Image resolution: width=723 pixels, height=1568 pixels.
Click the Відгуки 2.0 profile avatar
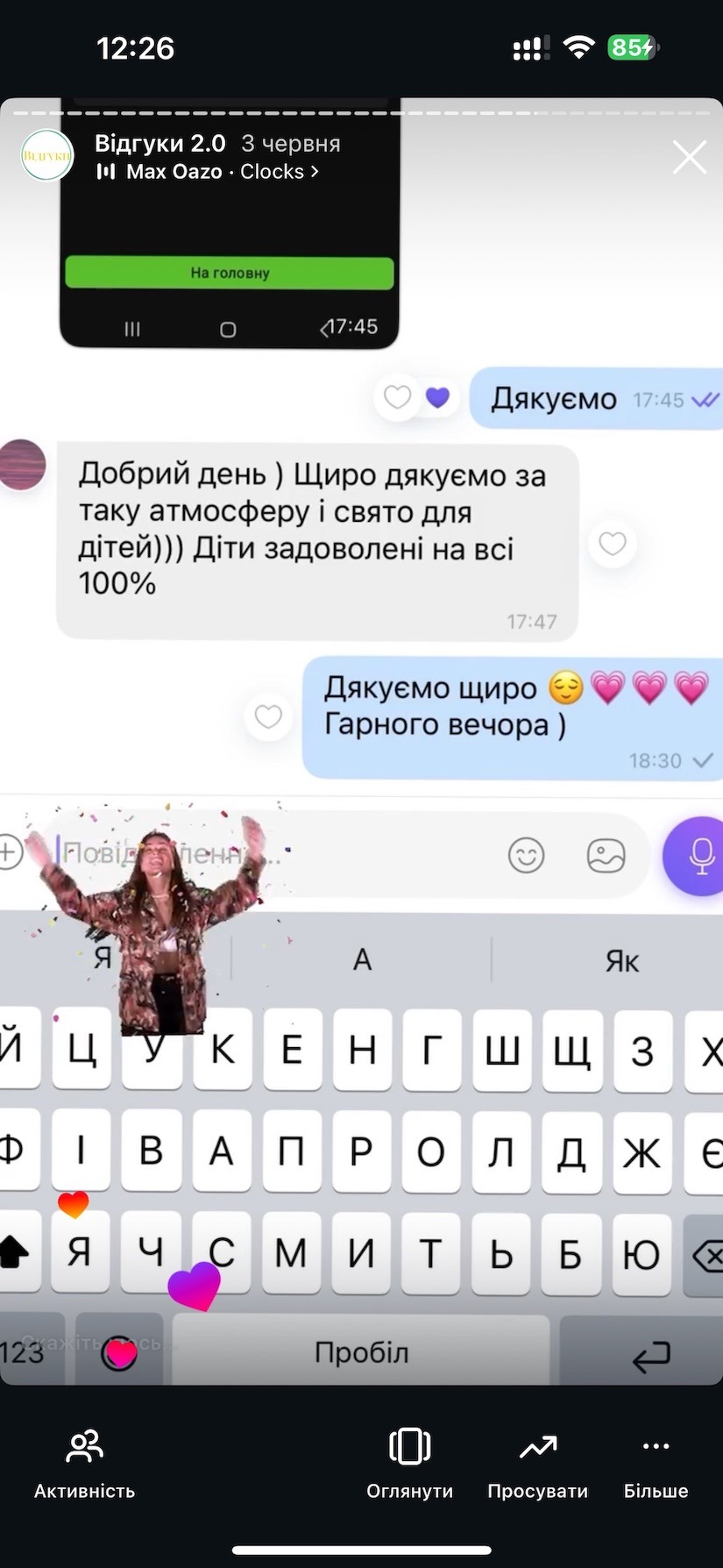click(x=47, y=155)
